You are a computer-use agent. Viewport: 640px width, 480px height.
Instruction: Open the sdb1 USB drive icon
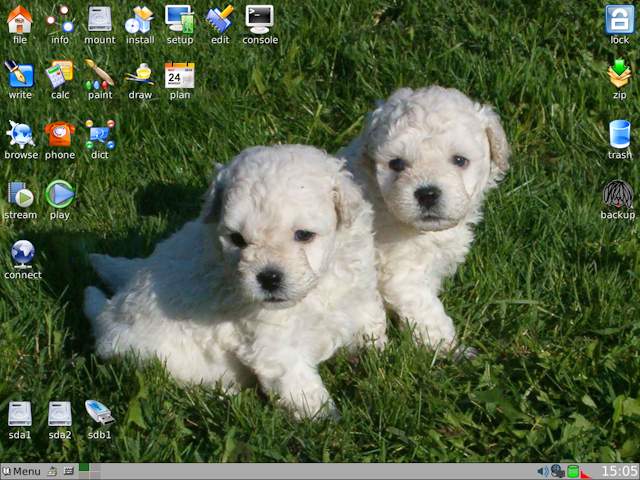(x=99, y=415)
